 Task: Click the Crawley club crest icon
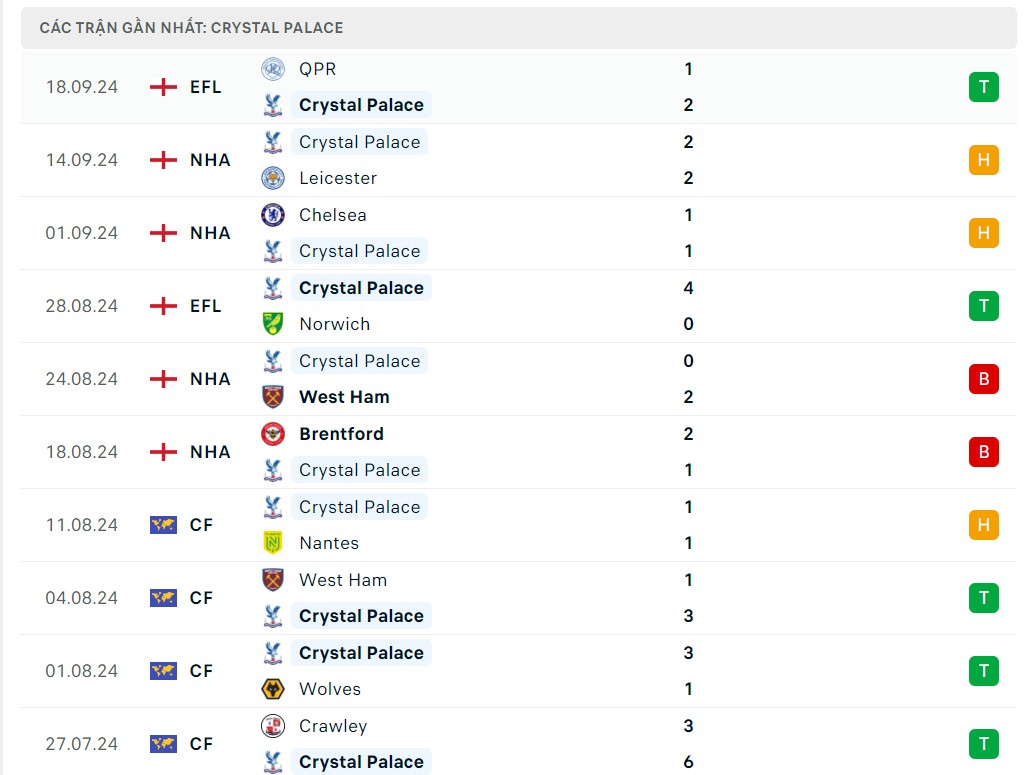pyautogui.click(x=272, y=726)
